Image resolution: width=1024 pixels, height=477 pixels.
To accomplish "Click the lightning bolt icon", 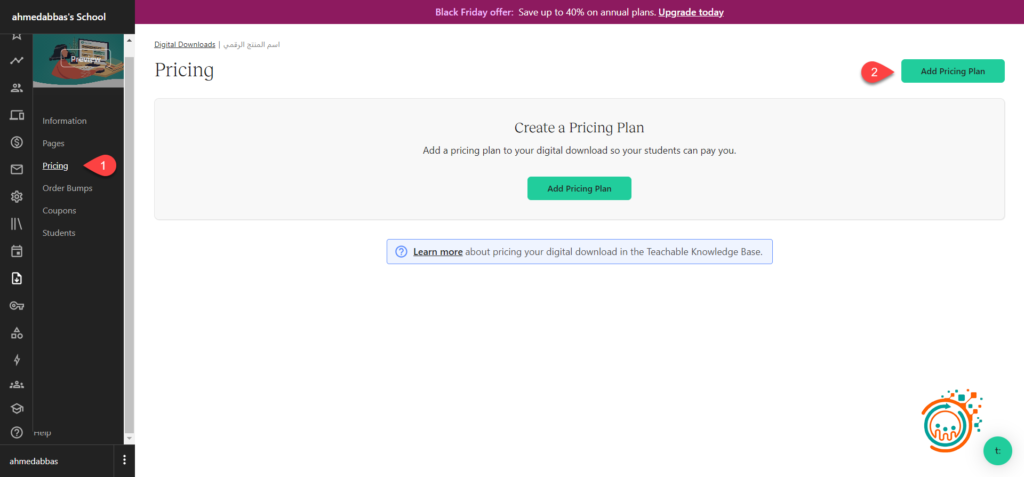I will (x=17, y=360).
